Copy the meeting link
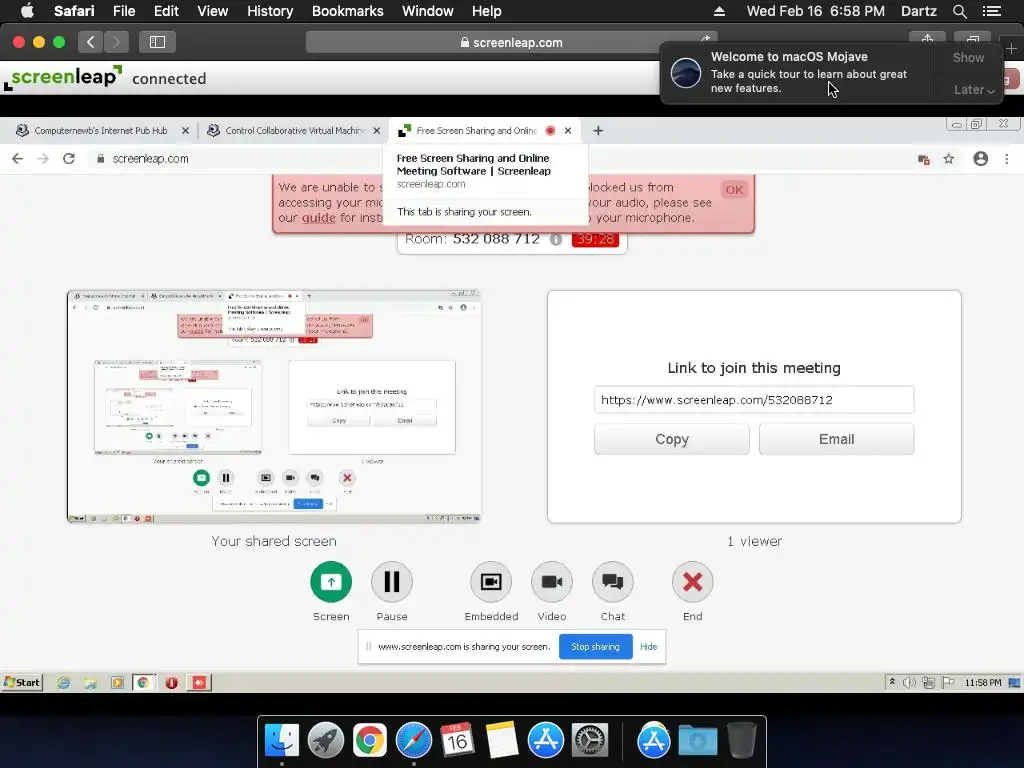Screen dimensions: 1024x768 [671, 439]
